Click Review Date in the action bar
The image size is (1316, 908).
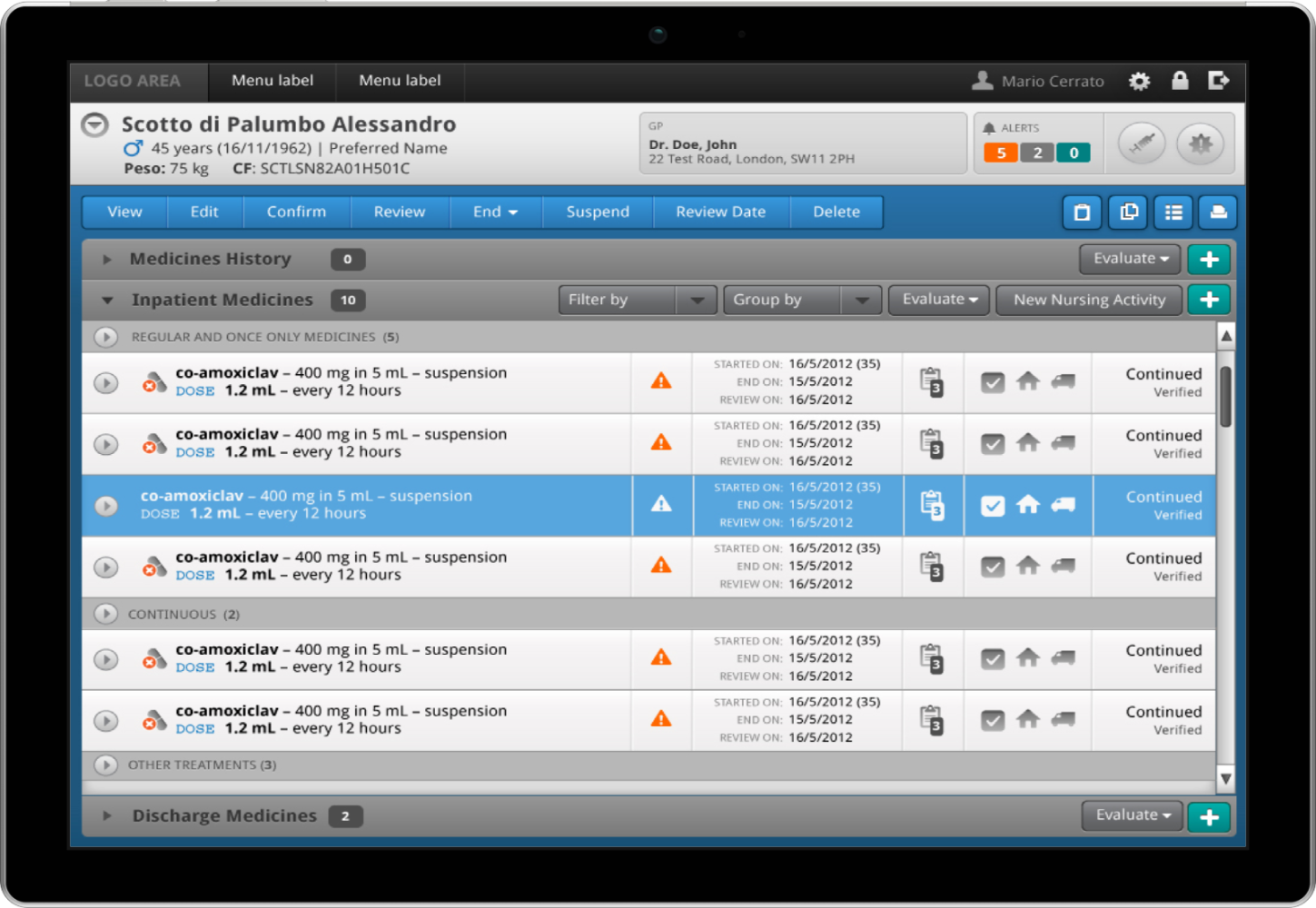coord(721,212)
